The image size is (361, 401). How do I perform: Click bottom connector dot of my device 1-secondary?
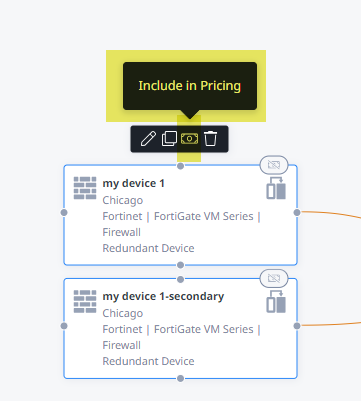click(180, 378)
